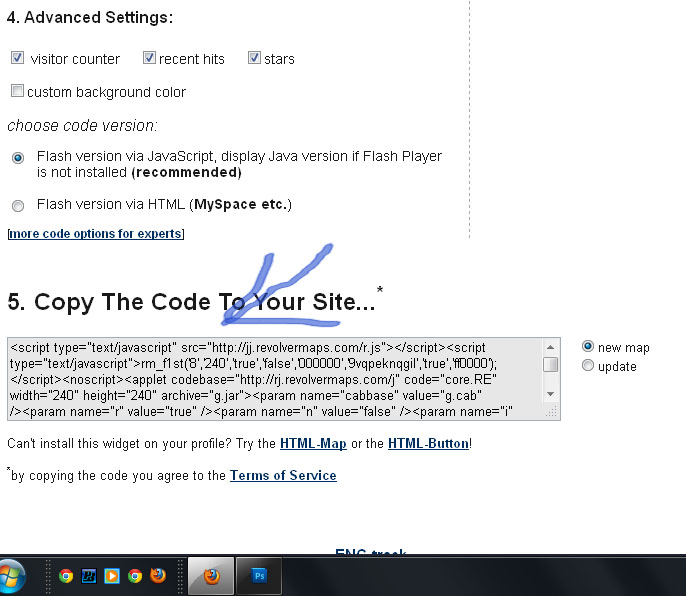Launch the orange media player icon in quick launch
The image size is (686, 596).
(x=112, y=576)
